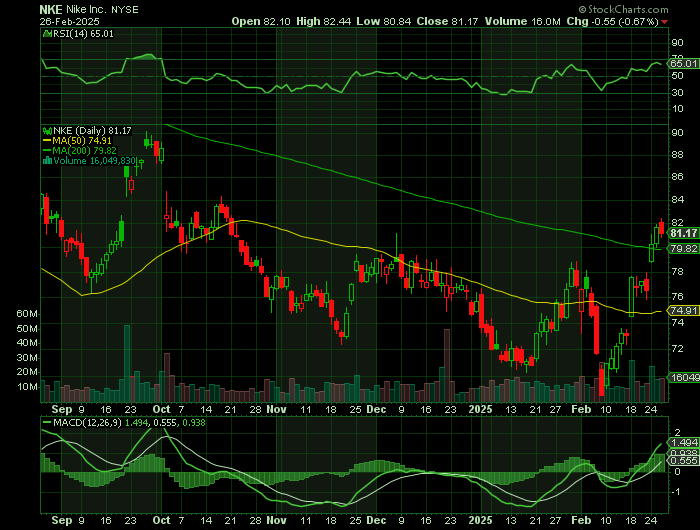Click the High 82.44 value
700x530 pixels.
pyautogui.click(x=324, y=21)
